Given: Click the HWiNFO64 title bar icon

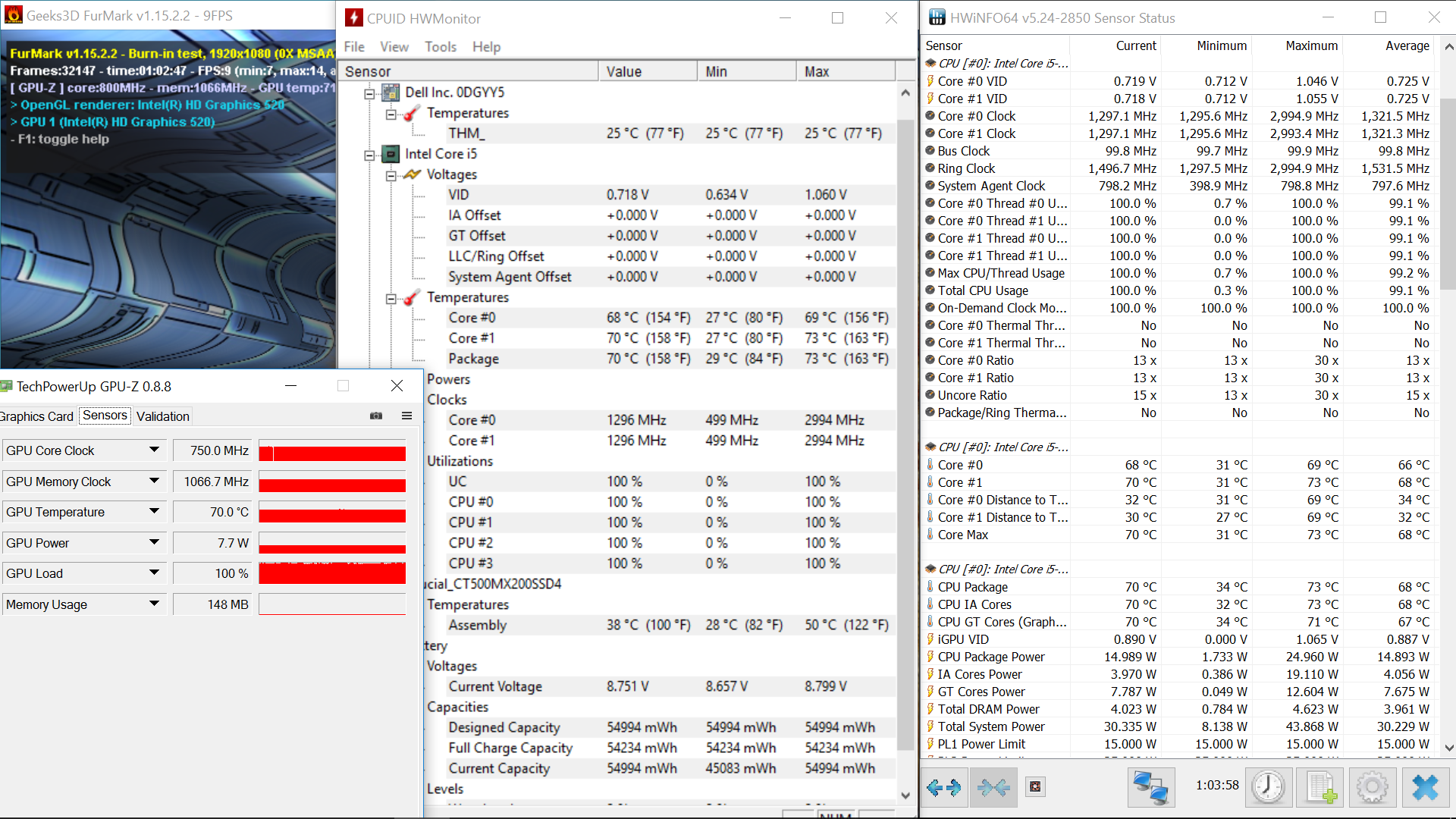Looking at the screenshot, I should pos(937,17).
